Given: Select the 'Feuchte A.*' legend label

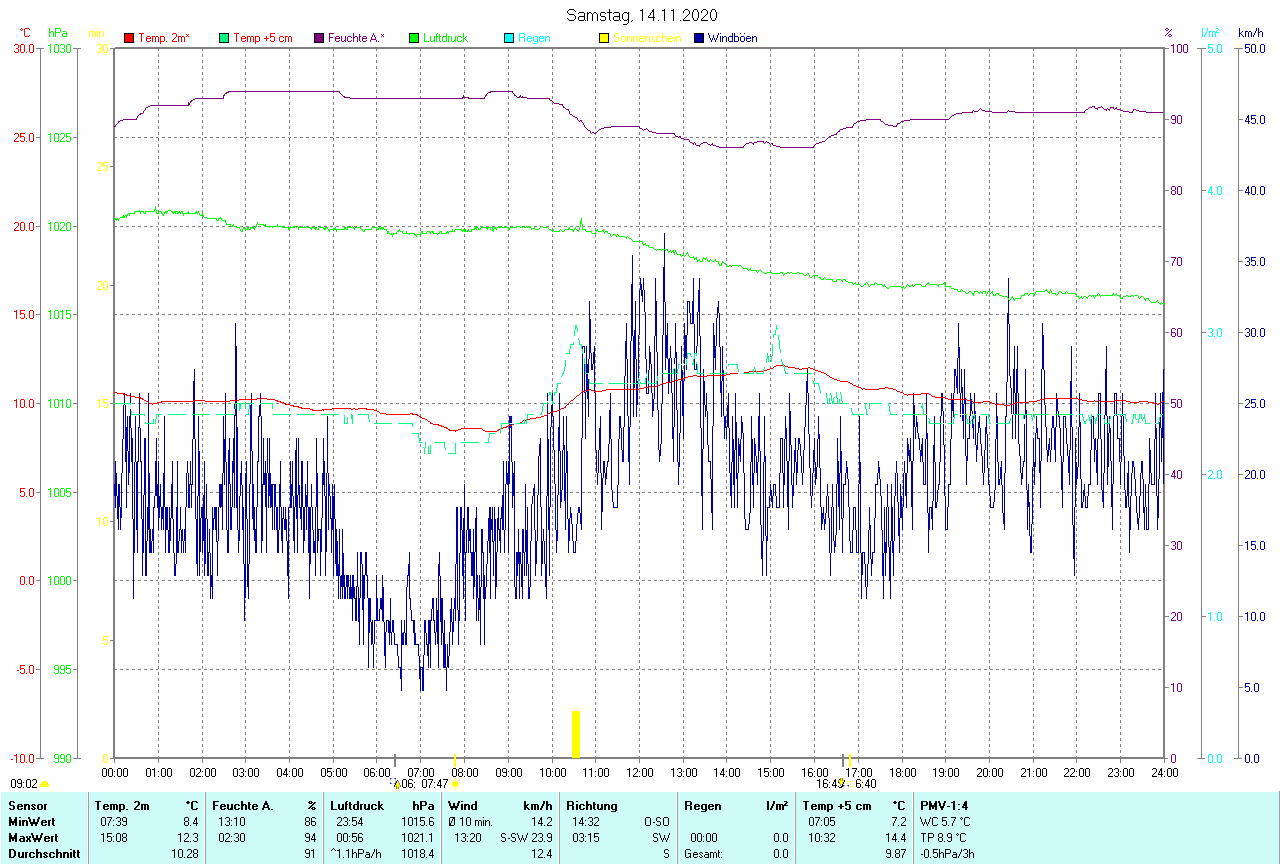Looking at the screenshot, I should click(x=356, y=38).
